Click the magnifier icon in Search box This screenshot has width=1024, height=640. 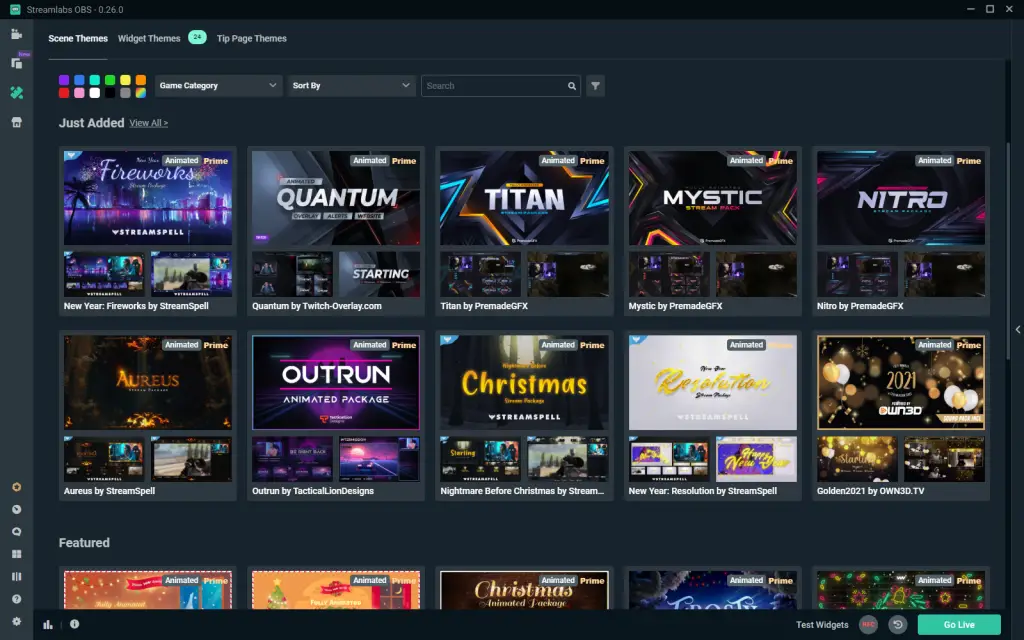click(x=572, y=86)
